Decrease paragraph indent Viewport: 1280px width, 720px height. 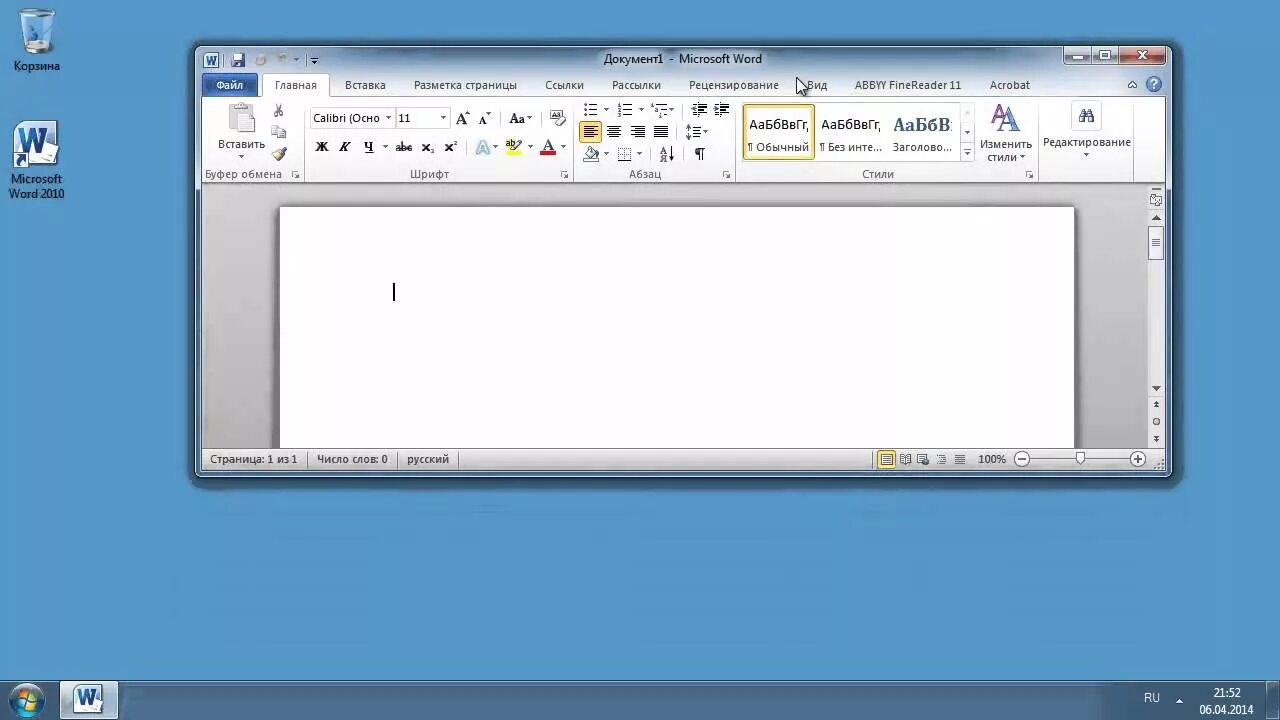699,110
